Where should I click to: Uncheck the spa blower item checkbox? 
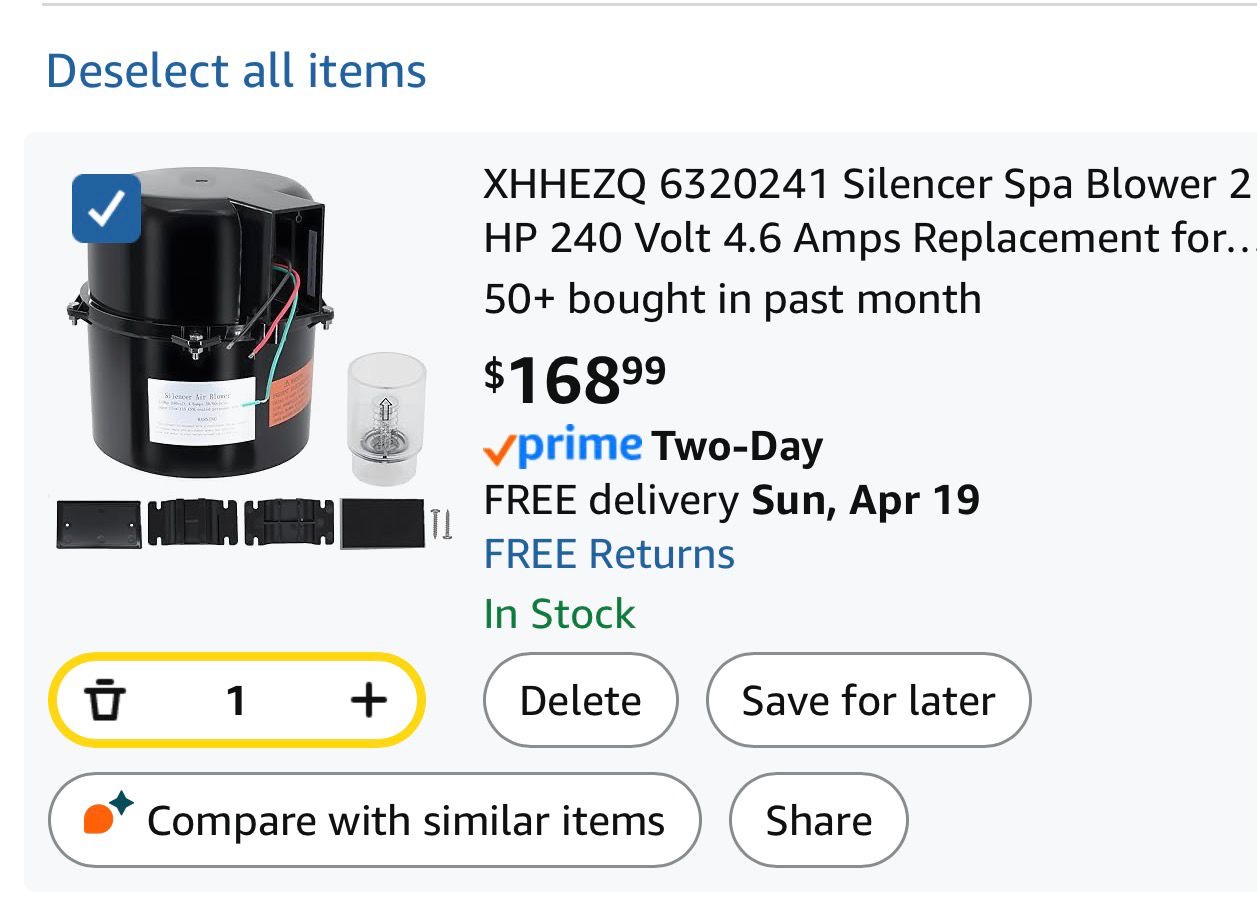[x=106, y=208]
